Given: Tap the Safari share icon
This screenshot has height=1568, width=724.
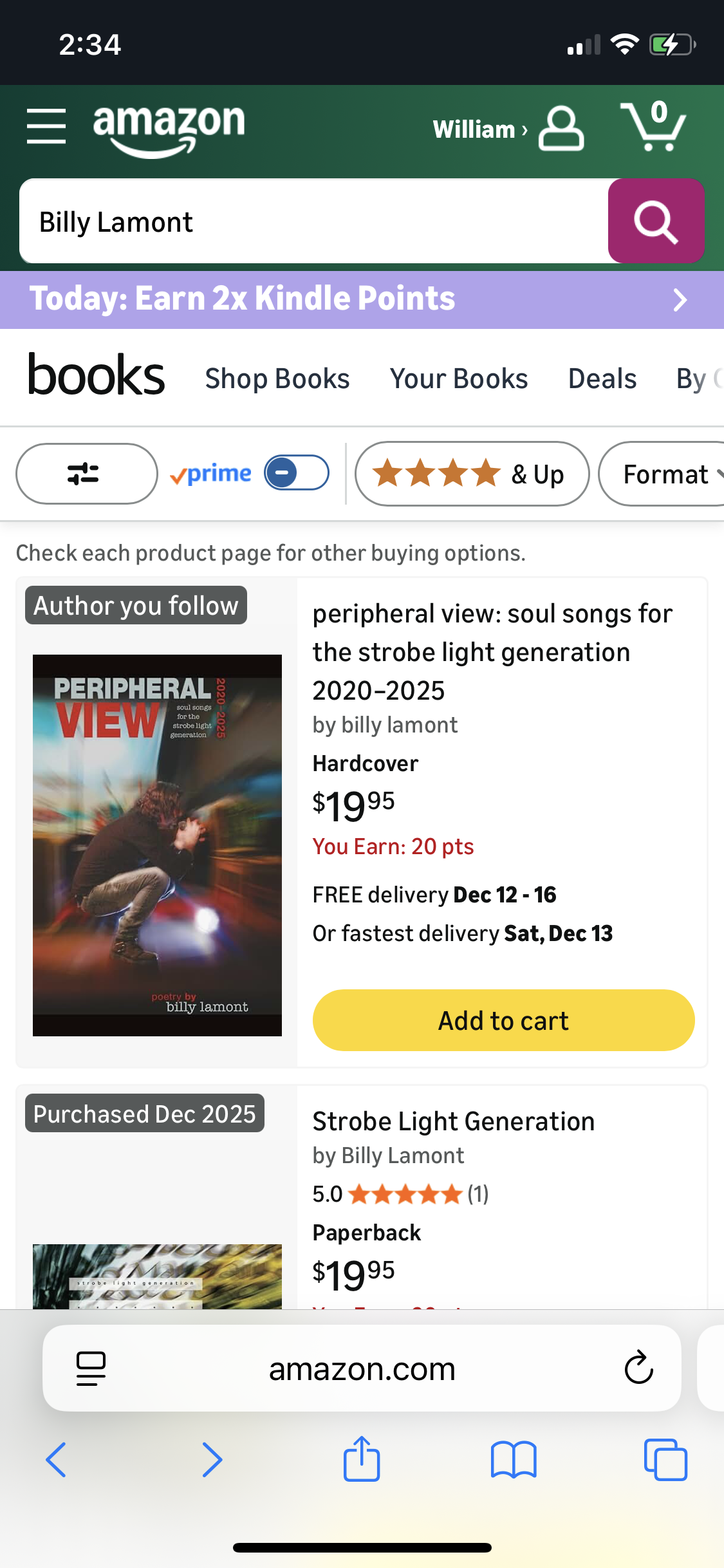Looking at the screenshot, I should point(362,1459).
